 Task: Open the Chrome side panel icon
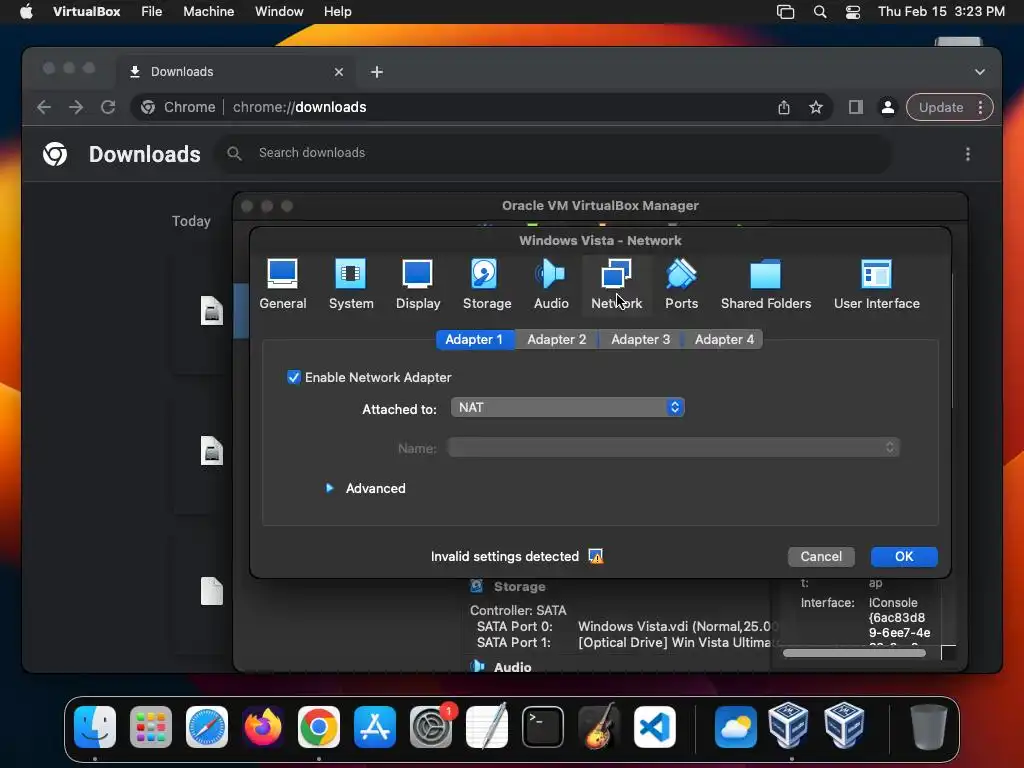coord(856,107)
